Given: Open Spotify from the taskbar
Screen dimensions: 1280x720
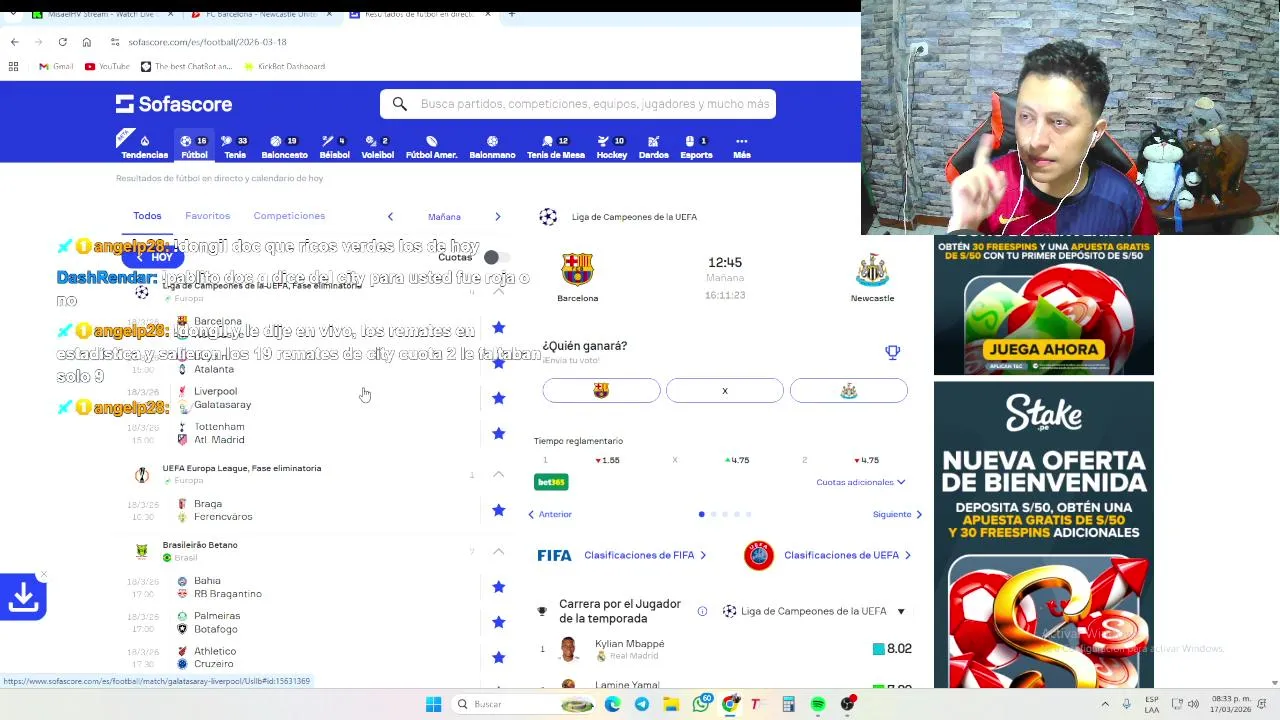Looking at the screenshot, I should tap(818, 704).
